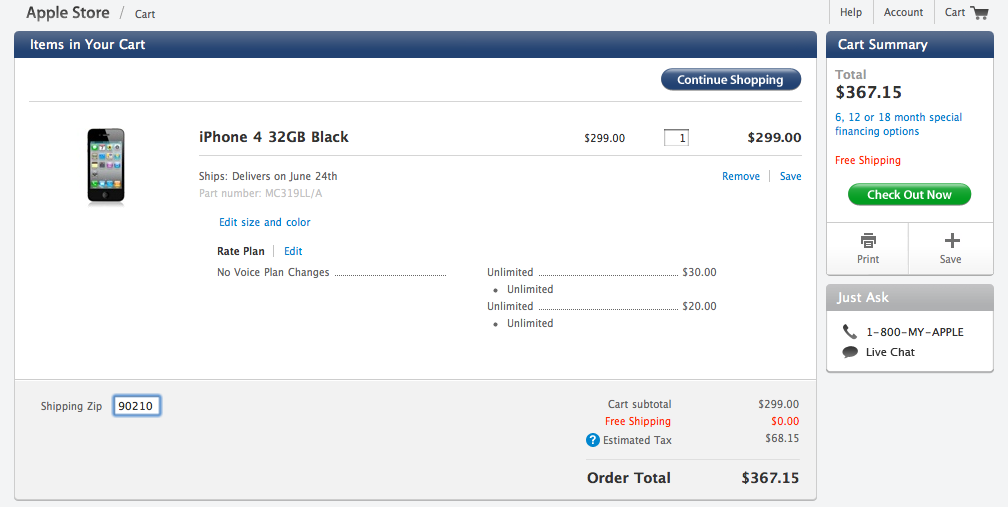Remove the iPhone 4 from cart
1008x507 pixels.
(741, 176)
